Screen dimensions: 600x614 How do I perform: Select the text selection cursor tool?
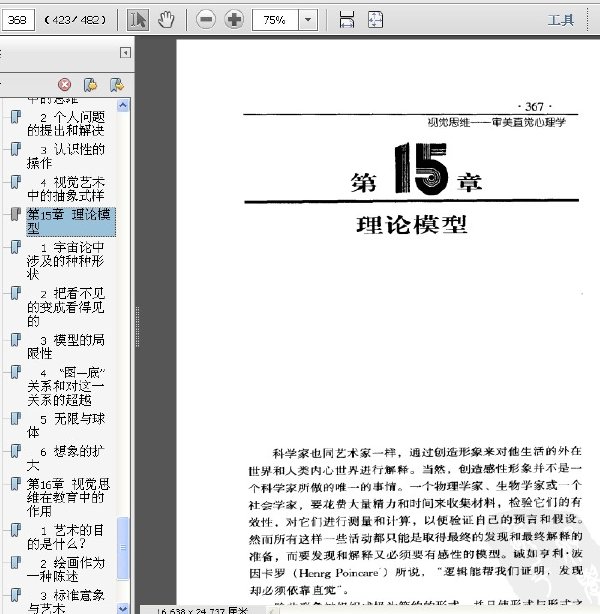point(138,20)
